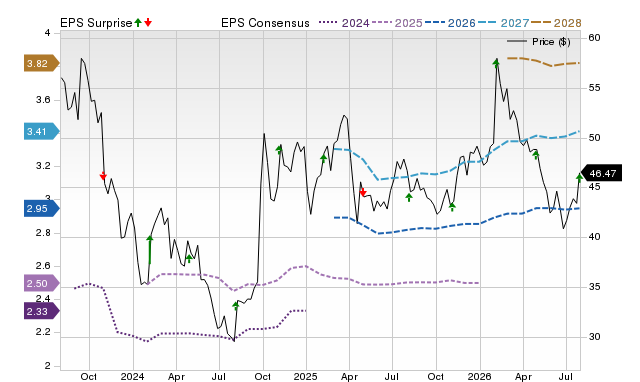Screen dimensions: 640x382
Task: Click the green surprise marker in August 2025
Action: pyautogui.click(x=409, y=198)
